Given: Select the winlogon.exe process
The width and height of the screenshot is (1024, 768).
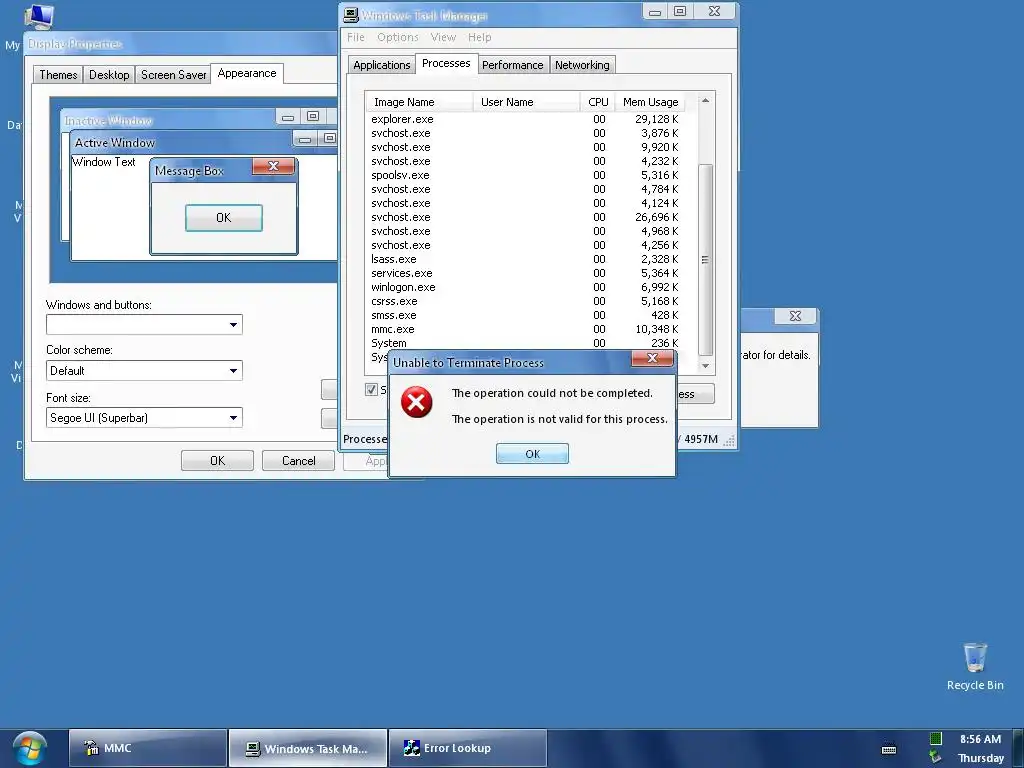Looking at the screenshot, I should [526, 287].
